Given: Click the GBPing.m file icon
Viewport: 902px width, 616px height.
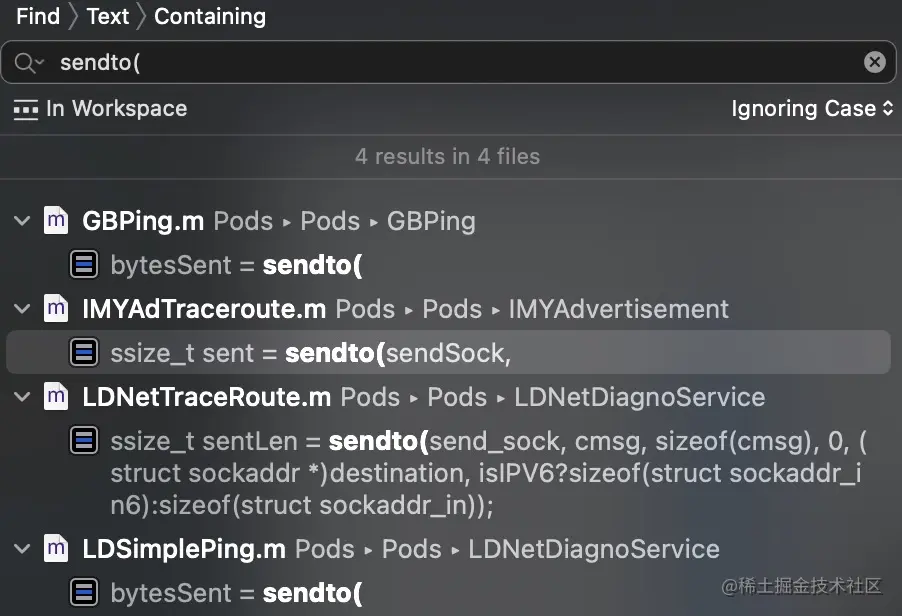Looking at the screenshot, I should (x=57, y=221).
